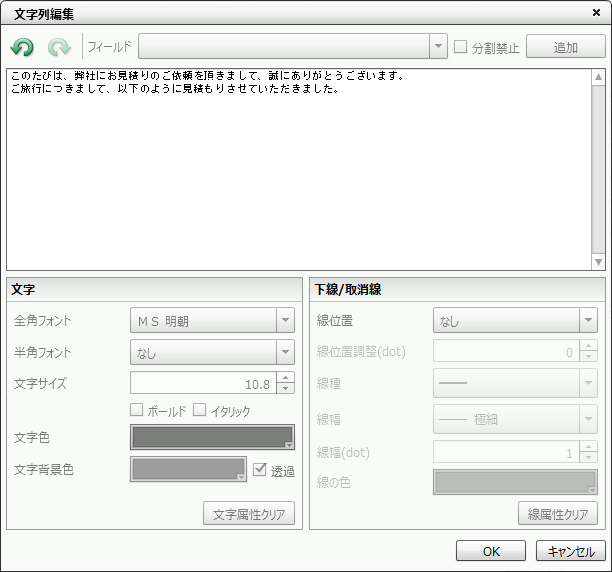Click the 追加 button

[x=566, y=46]
